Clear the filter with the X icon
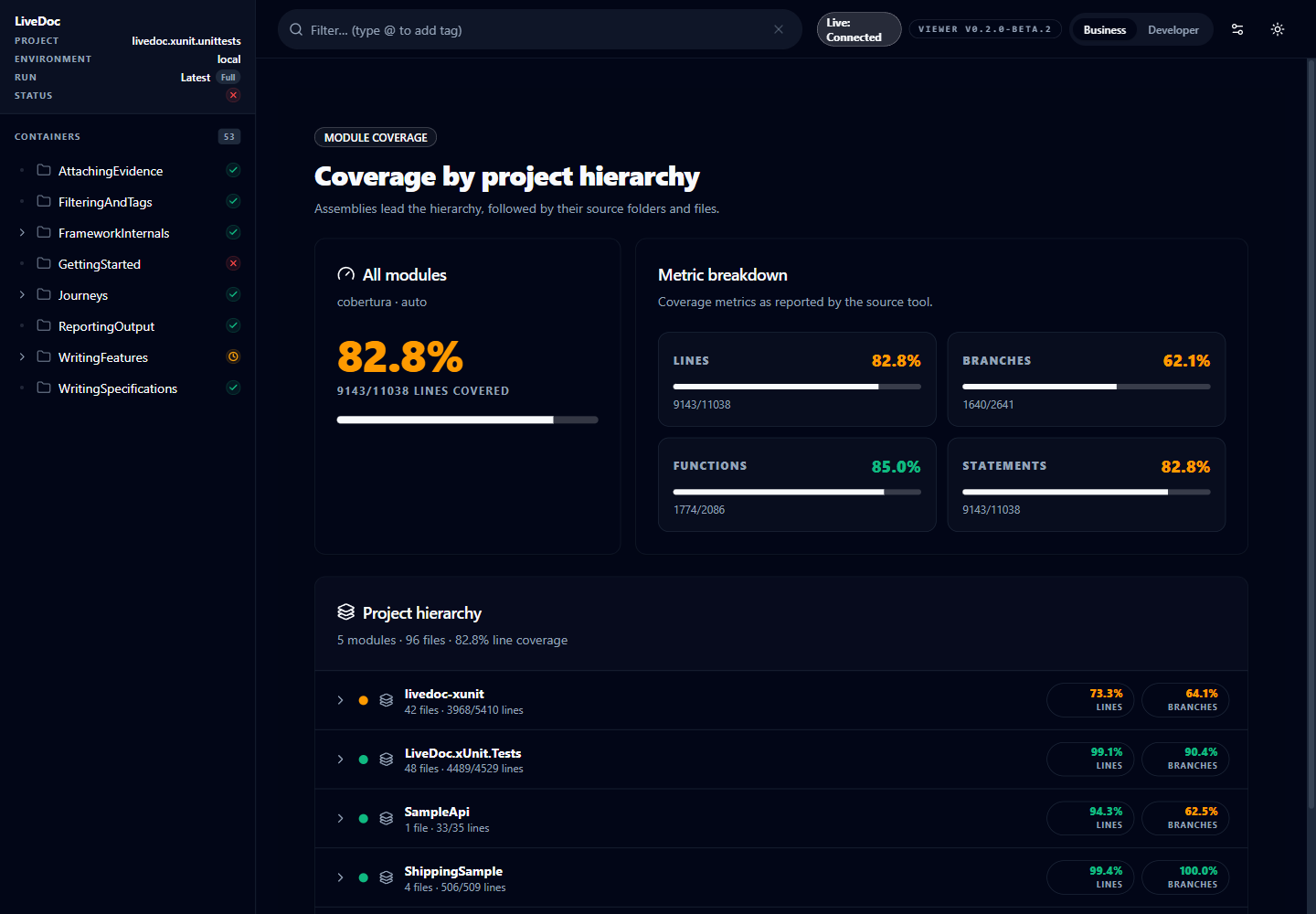 coord(779,29)
